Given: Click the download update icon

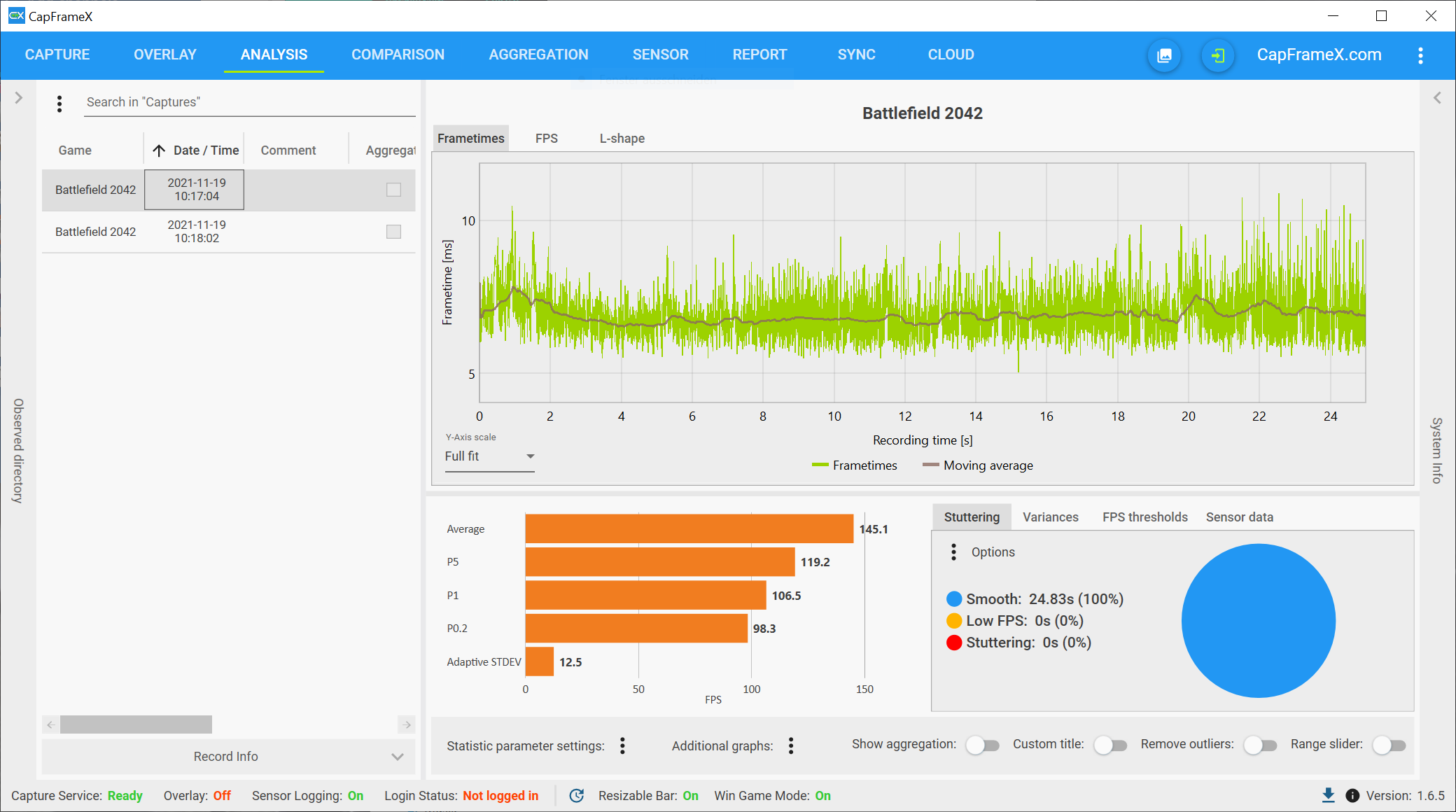Looking at the screenshot, I should (x=1328, y=795).
